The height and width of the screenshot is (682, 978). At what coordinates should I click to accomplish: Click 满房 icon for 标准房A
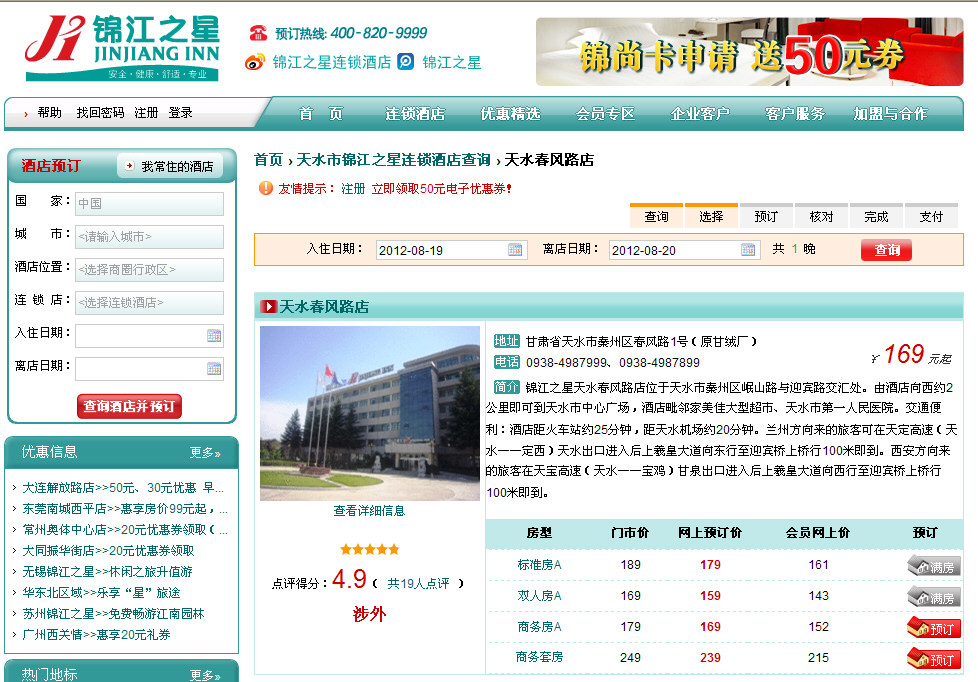[x=933, y=567]
